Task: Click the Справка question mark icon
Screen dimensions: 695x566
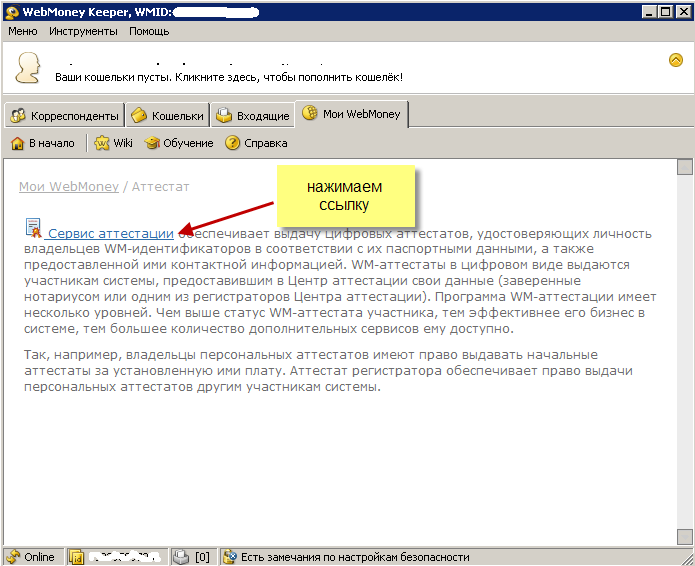Action: click(232, 143)
